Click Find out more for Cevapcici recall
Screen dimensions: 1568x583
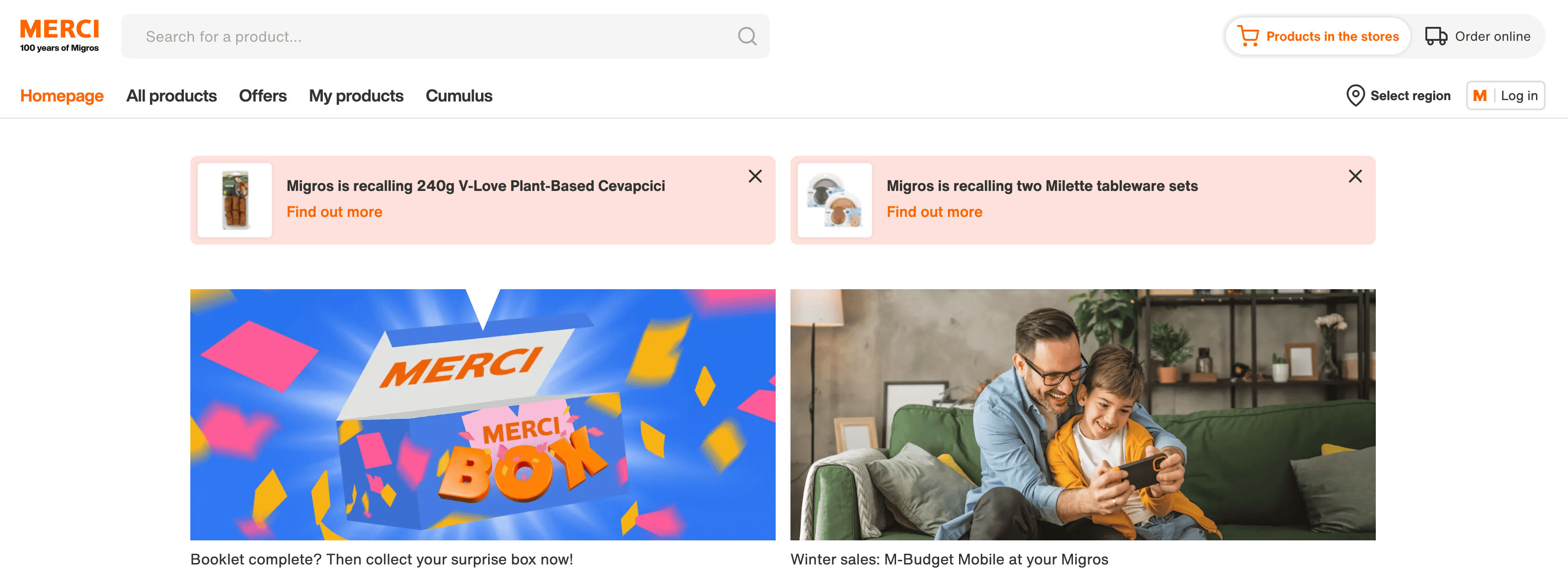click(x=334, y=212)
